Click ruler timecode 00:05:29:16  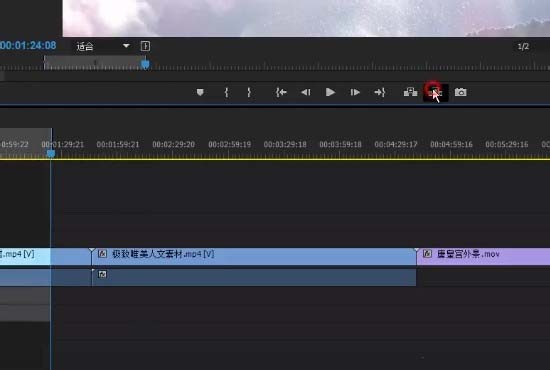(x=507, y=144)
